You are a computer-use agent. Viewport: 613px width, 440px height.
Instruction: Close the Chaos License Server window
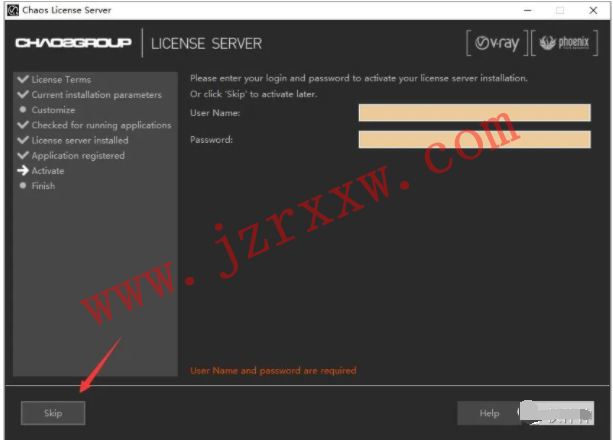point(593,11)
